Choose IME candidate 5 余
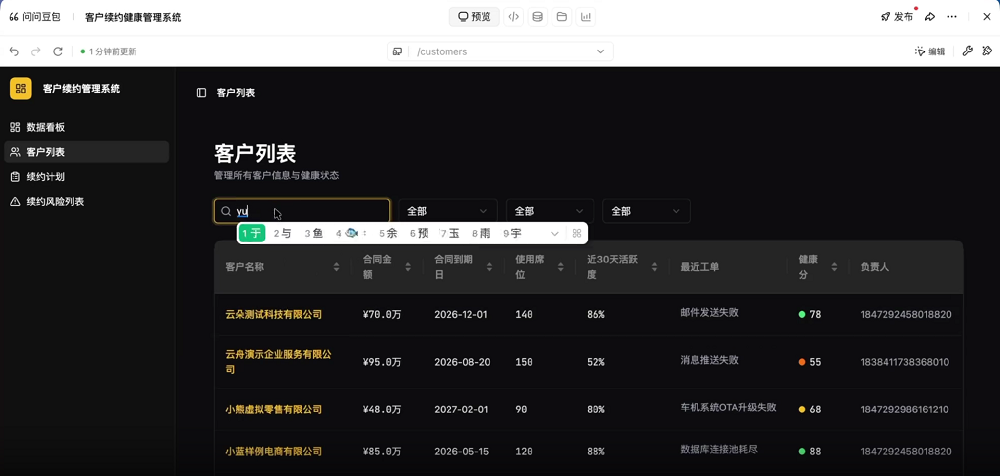1000x476 pixels. pos(388,234)
